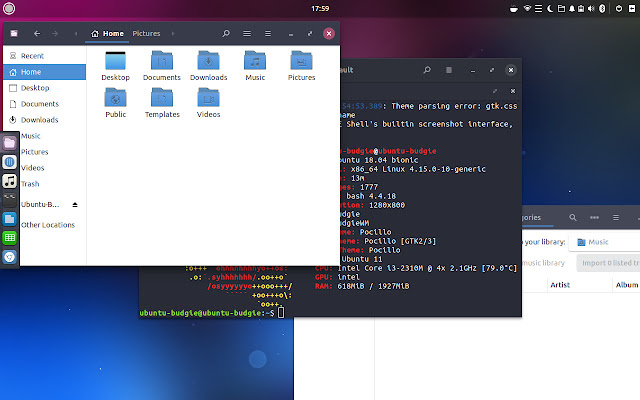Select the Documents folder icon
The image size is (640, 400).
click(162, 66)
